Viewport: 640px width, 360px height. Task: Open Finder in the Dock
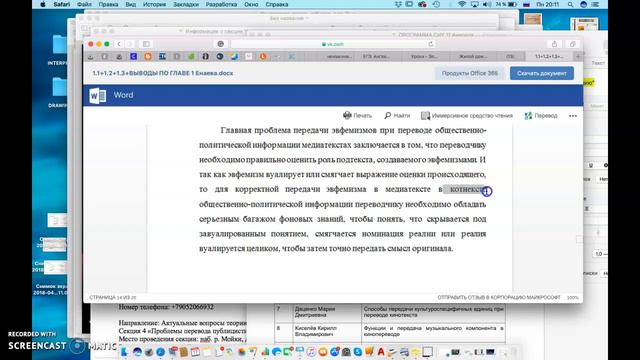point(124,351)
